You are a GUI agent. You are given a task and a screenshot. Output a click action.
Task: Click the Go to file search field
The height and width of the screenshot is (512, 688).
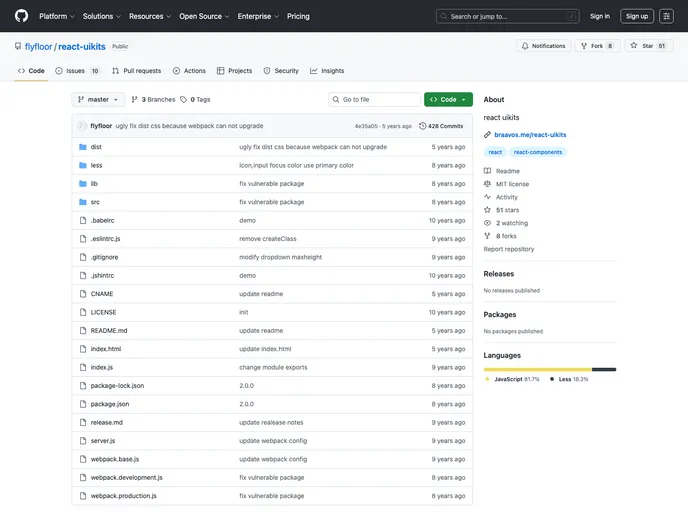pyautogui.click(x=374, y=100)
